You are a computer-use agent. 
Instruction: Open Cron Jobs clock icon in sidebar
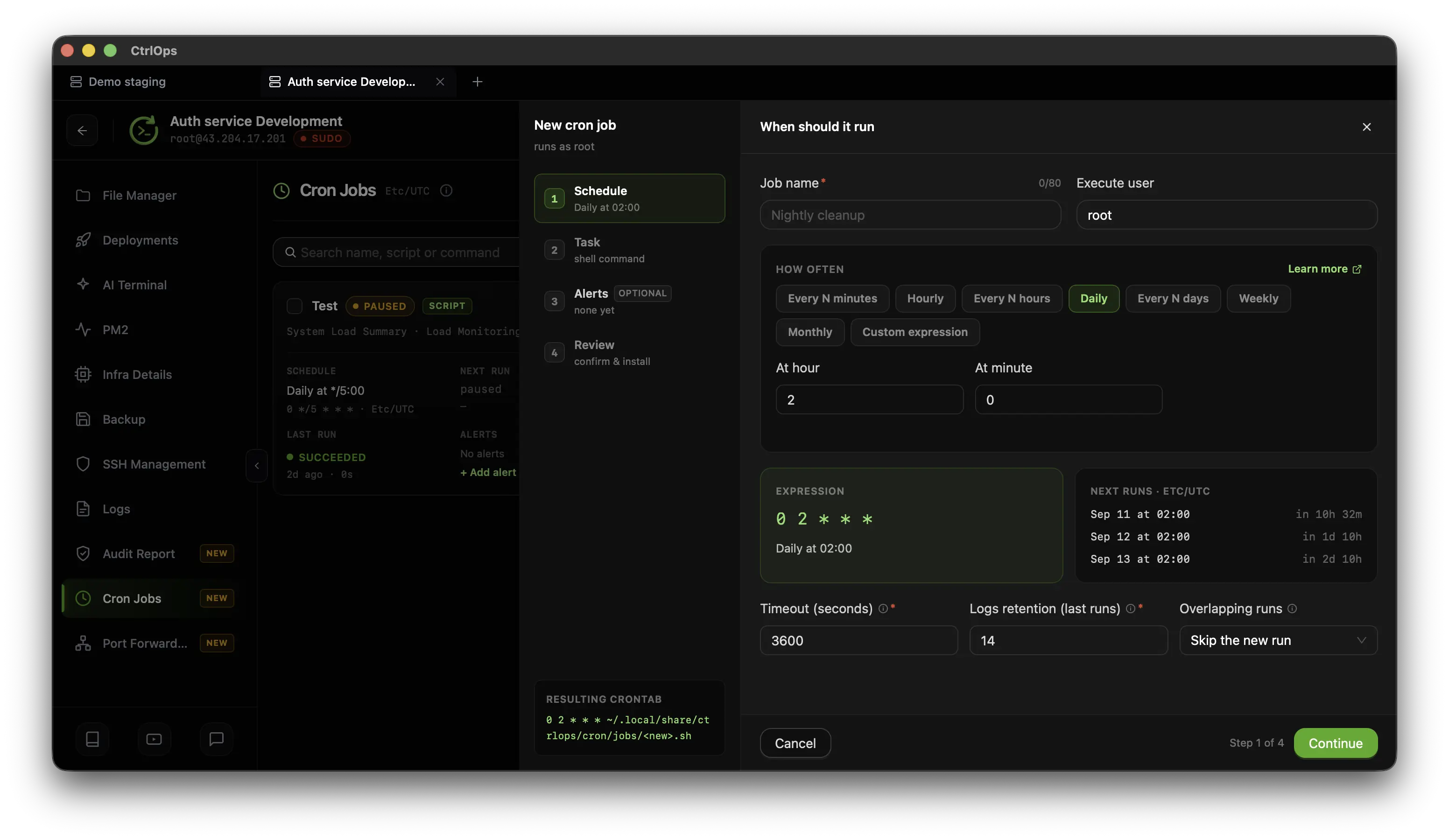(83, 599)
